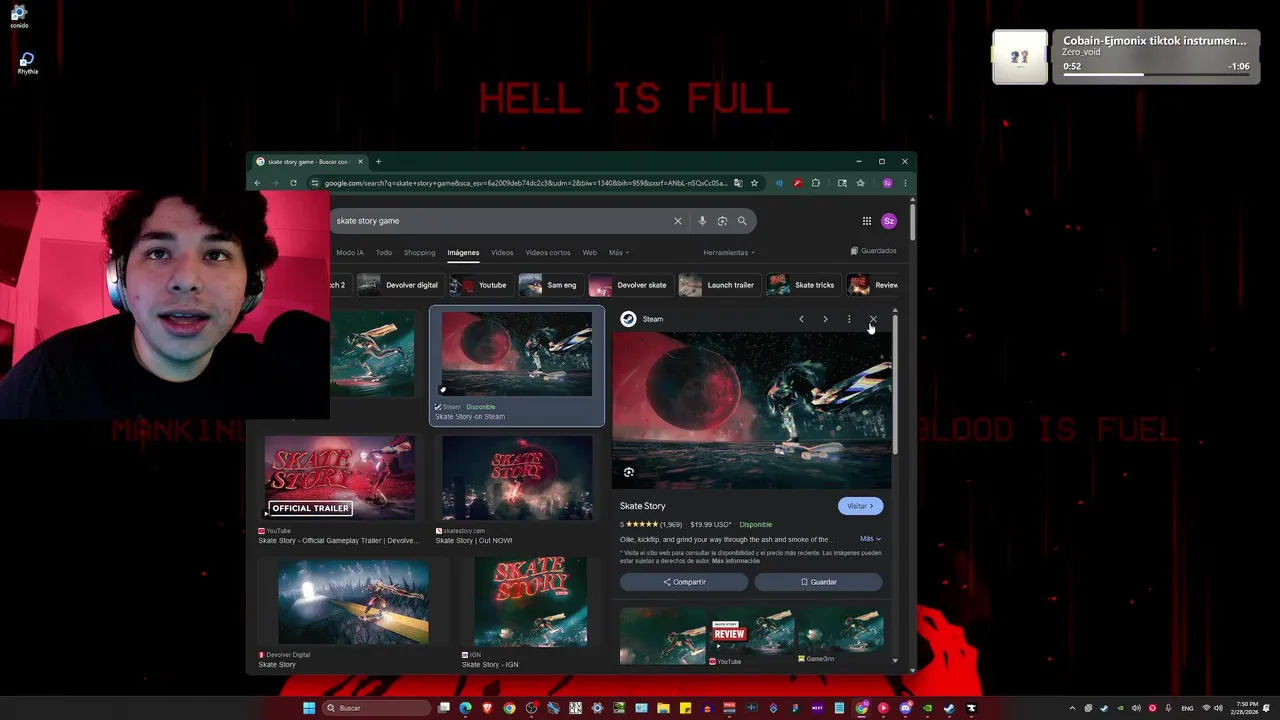
Task: Open Google Lens image search
Action: (x=722, y=221)
